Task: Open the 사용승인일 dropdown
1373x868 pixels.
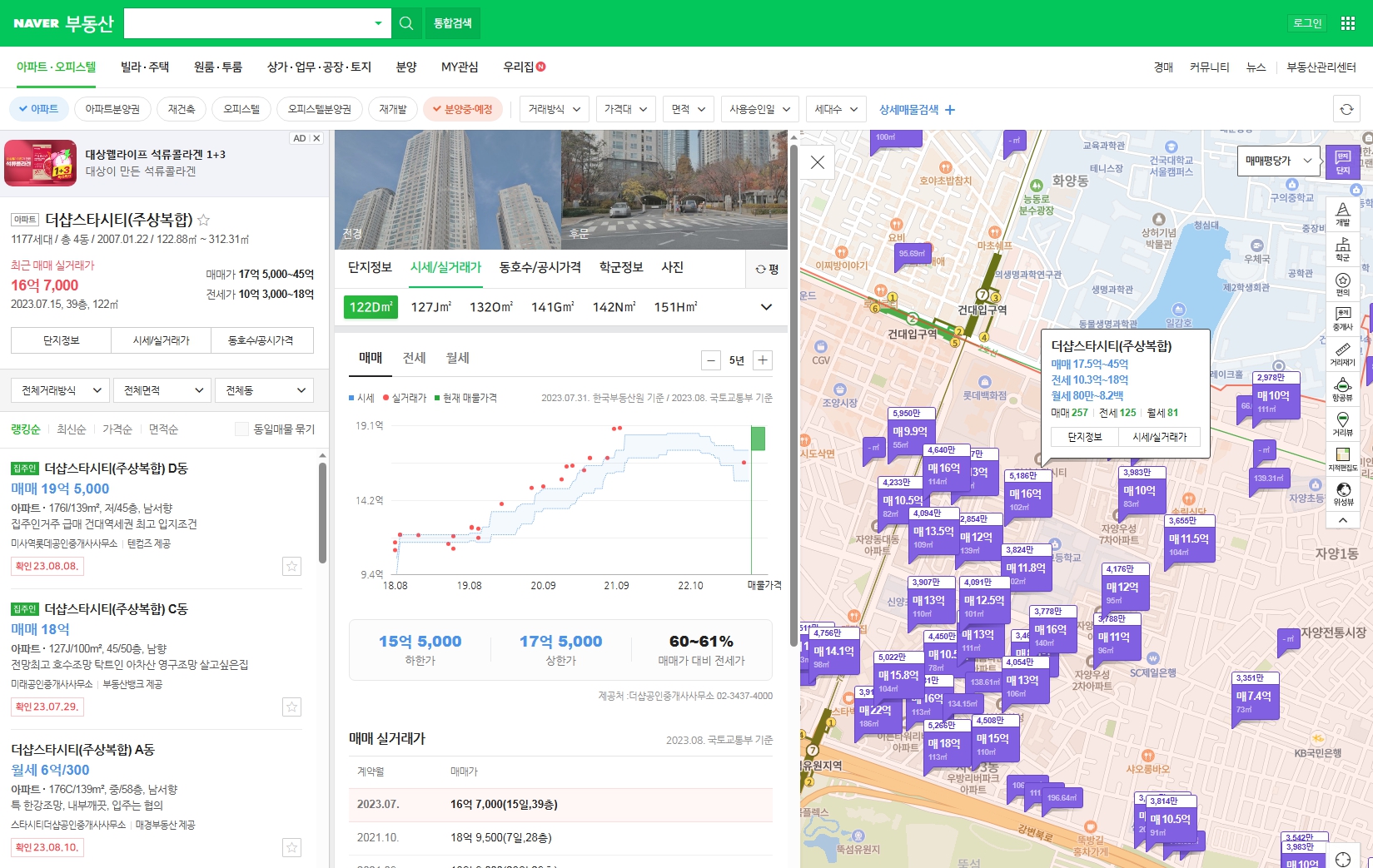Action: (760, 109)
